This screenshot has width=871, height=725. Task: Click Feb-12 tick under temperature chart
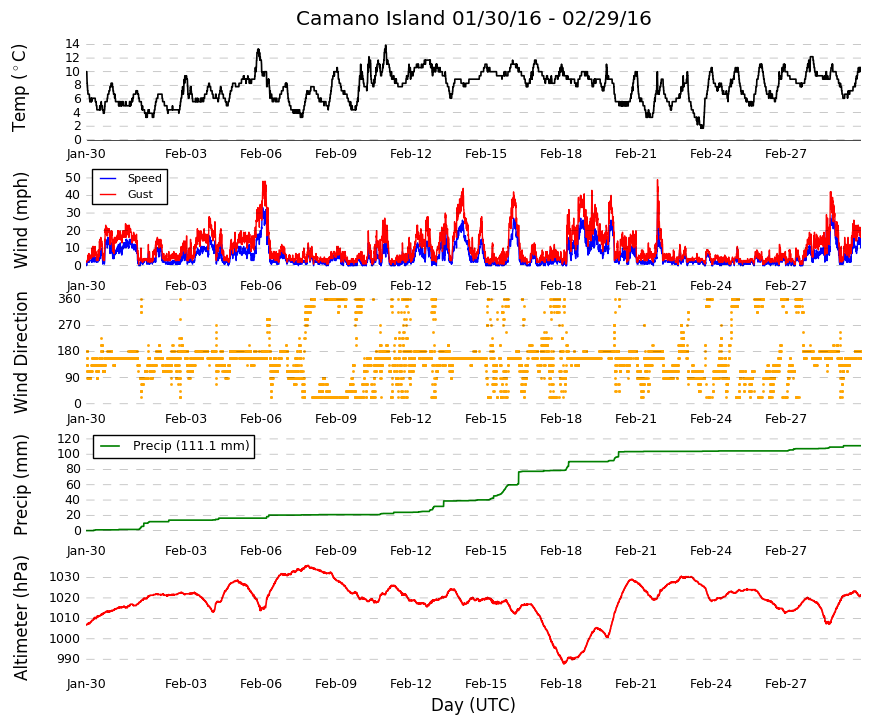(411, 154)
